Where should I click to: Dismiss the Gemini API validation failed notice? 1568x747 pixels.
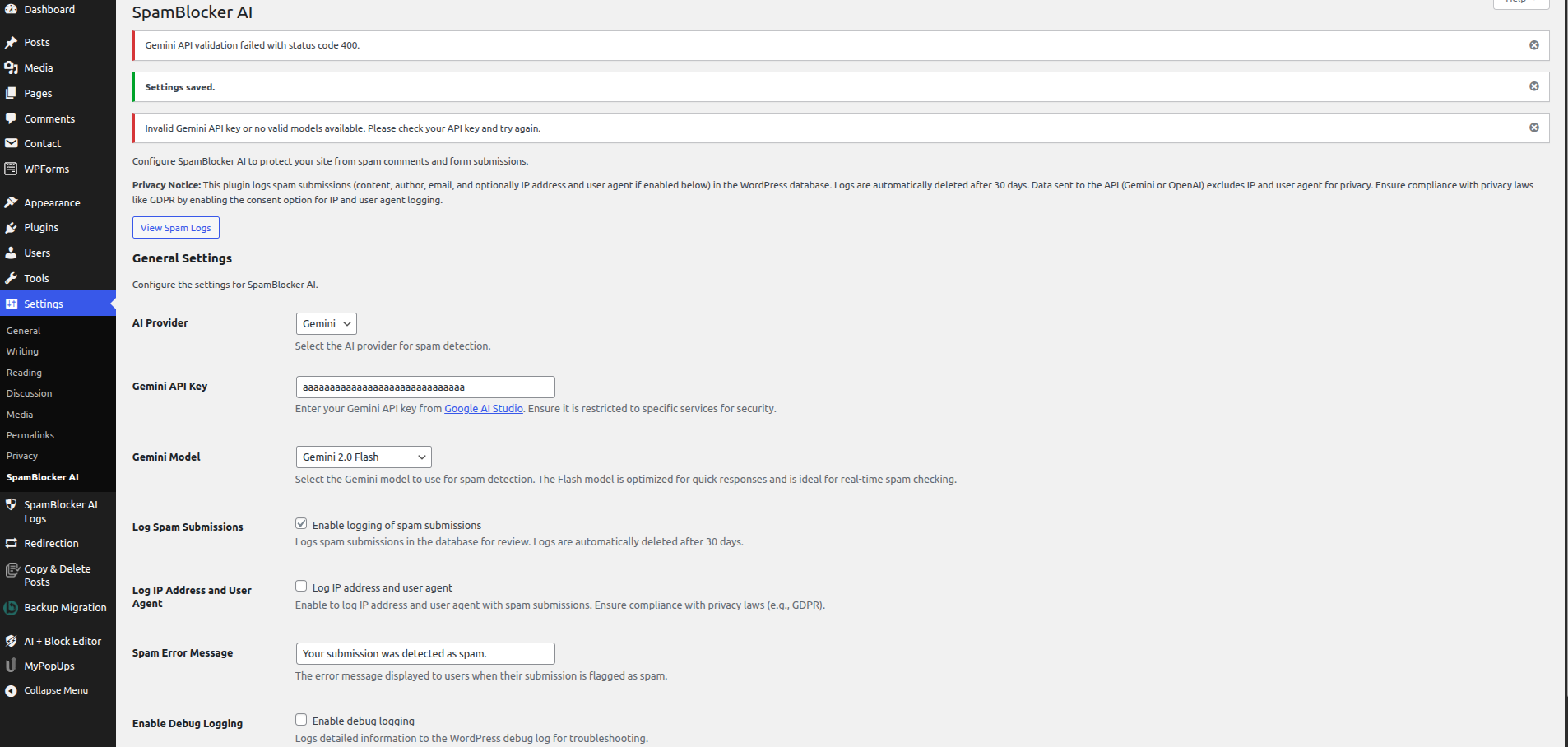(x=1534, y=45)
